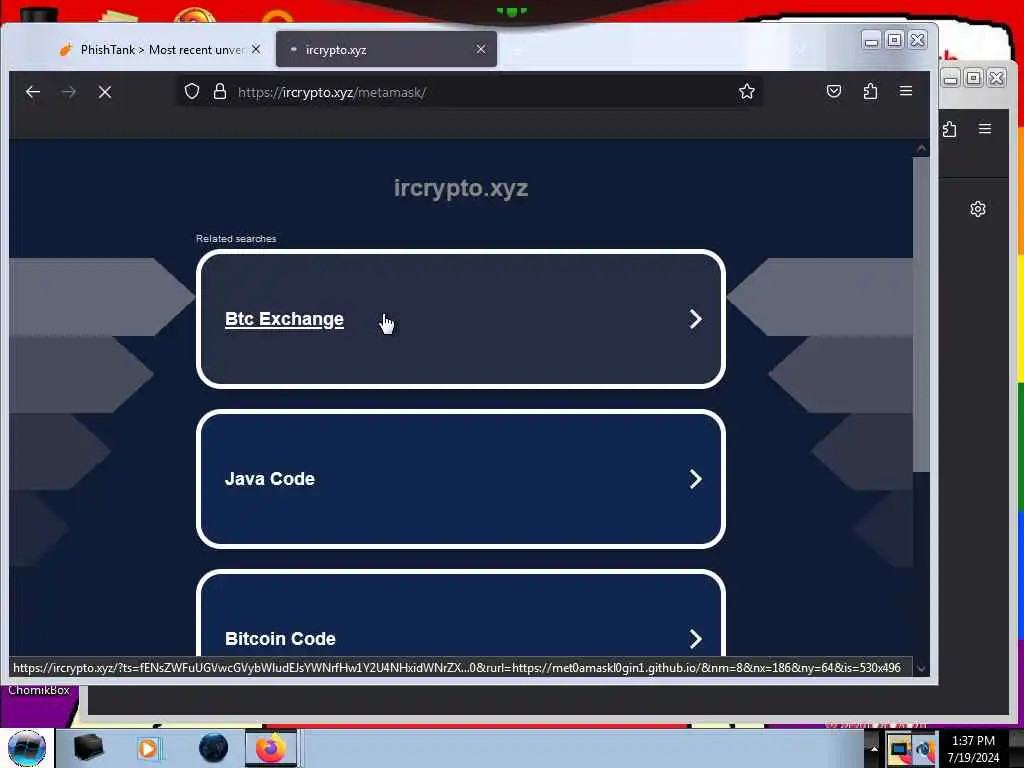
Task: Click the Btc Exchange chevron arrow
Action: pos(696,319)
